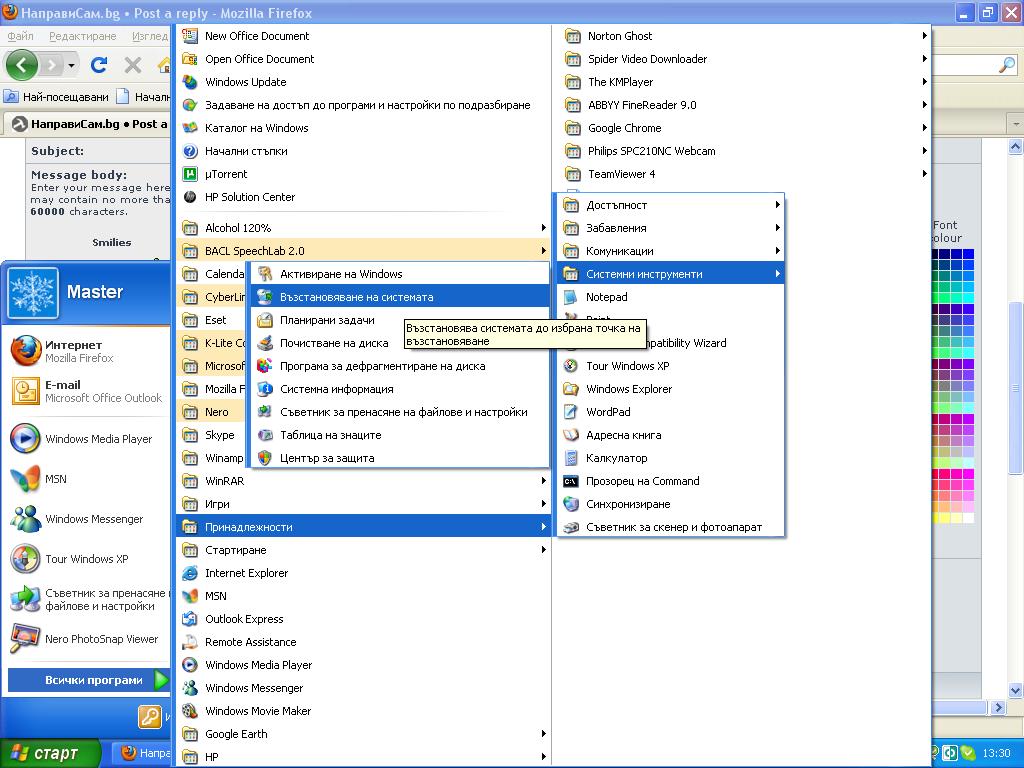Open the Файл menu in Firefox
The height and width of the screenshot is (768, 1024).
click(20, 36)
